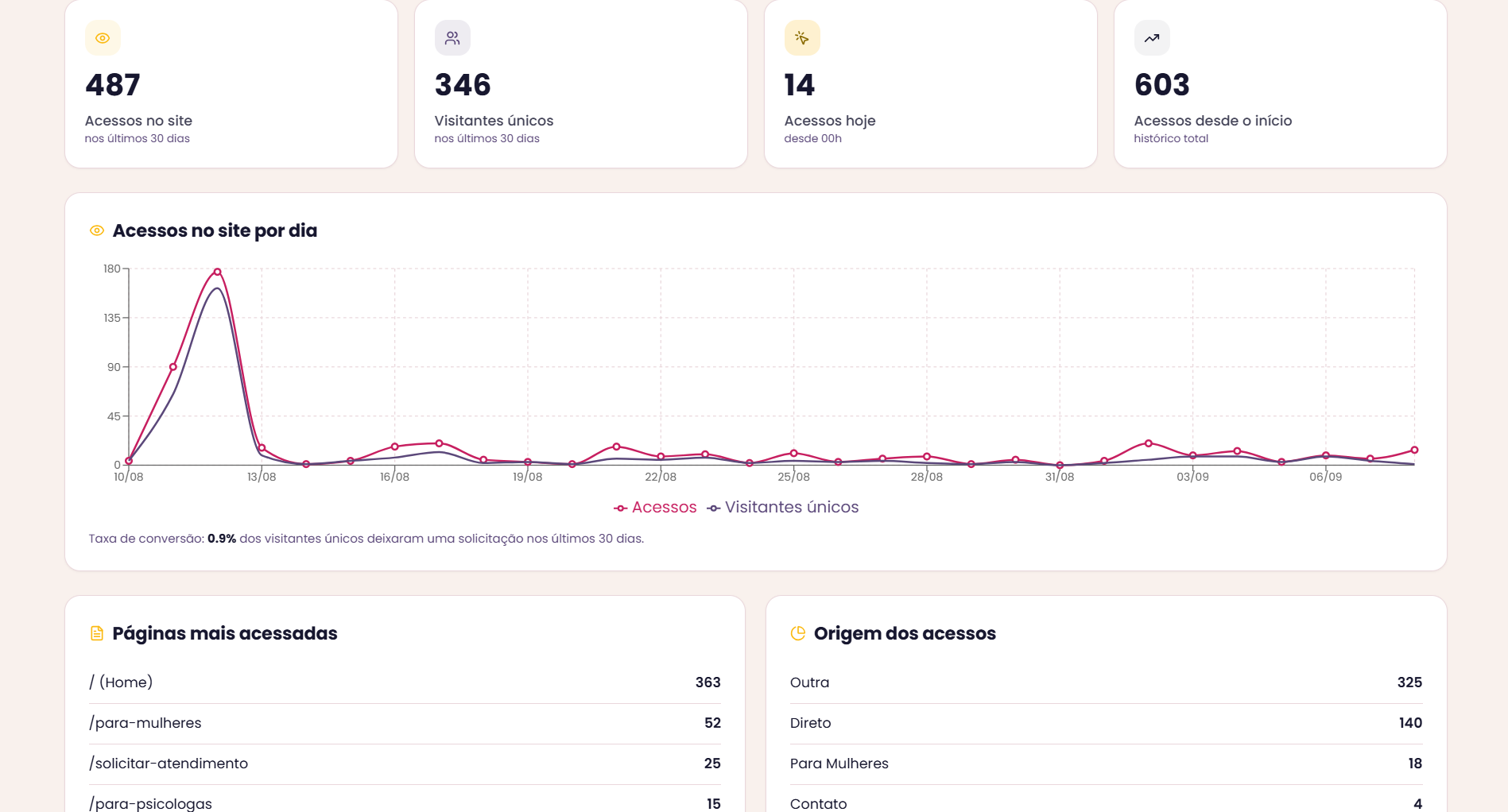Click the 06/09 x-axis label
The height and width of the screenshot is (812, 1508).
pos(1325,477)
